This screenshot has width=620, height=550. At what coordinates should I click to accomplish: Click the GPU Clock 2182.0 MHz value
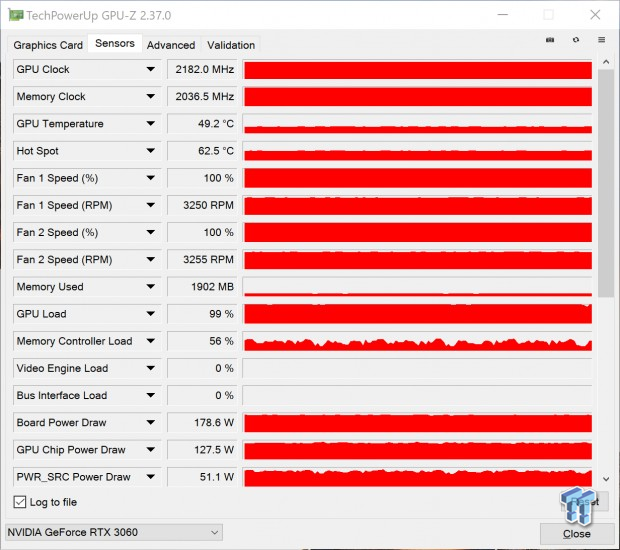(x=202, y=69)
